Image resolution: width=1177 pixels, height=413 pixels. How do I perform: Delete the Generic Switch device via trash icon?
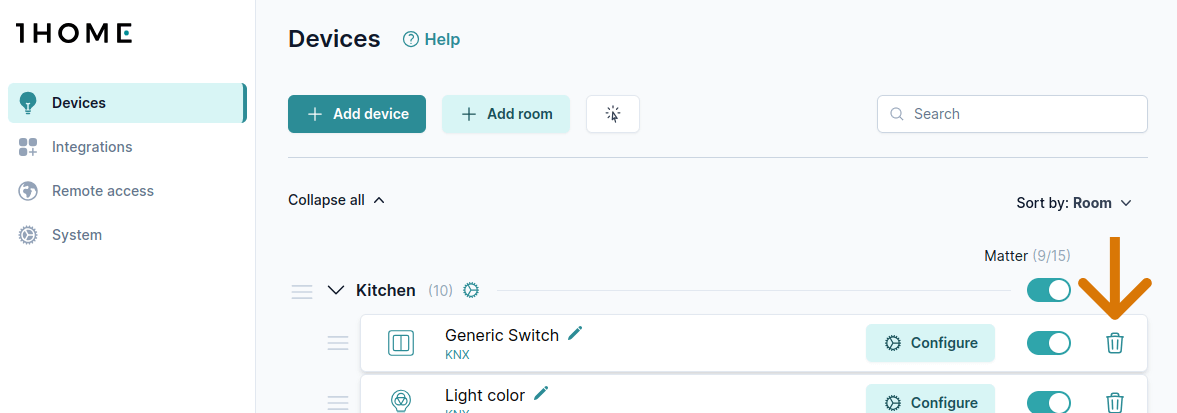[x=1115, y=343]
